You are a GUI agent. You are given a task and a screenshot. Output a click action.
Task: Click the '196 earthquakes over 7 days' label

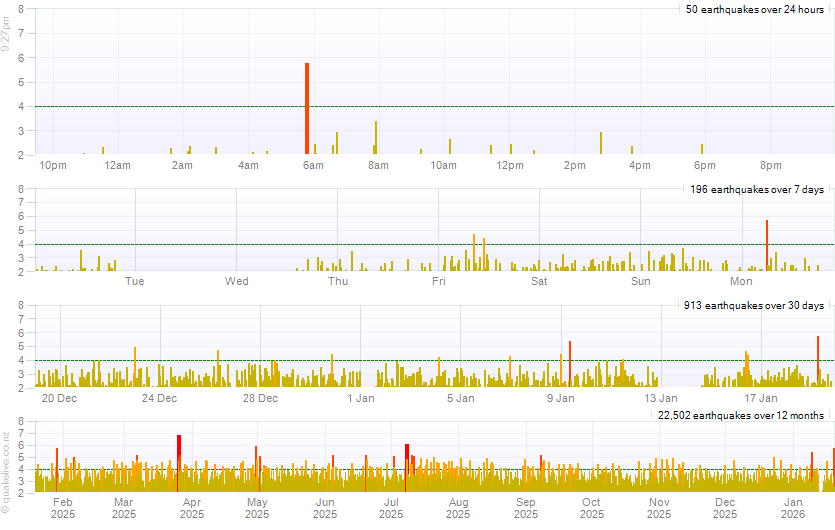tap(757, 189)
